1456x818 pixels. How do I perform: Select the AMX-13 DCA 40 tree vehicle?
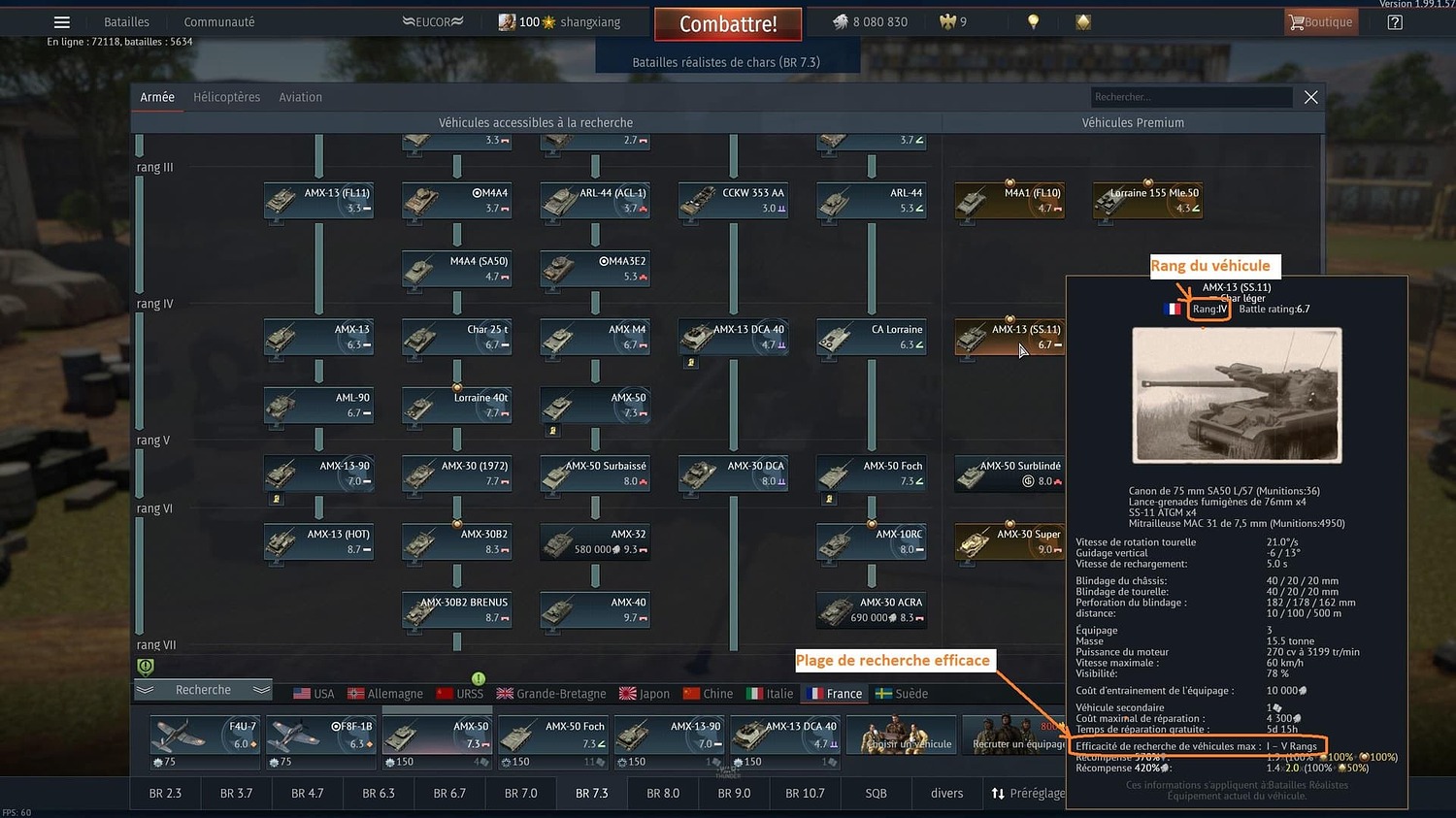click(x=734, y=337)
